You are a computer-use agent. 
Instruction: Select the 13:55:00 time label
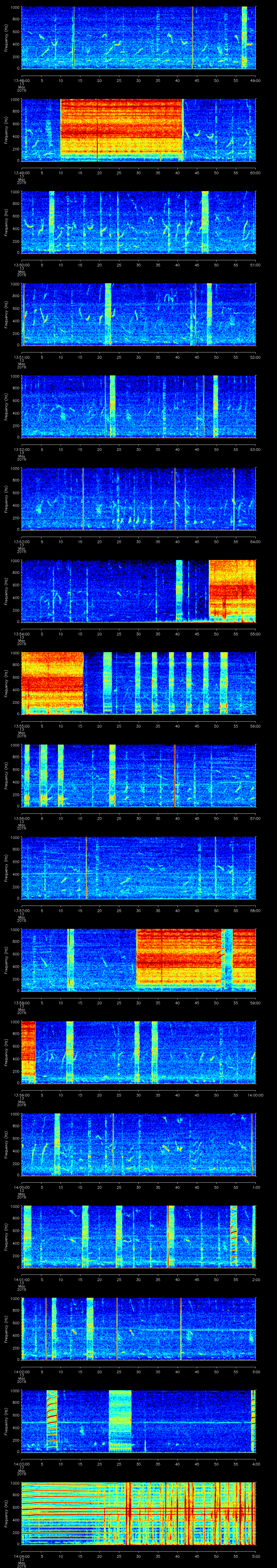coord(21,726)
